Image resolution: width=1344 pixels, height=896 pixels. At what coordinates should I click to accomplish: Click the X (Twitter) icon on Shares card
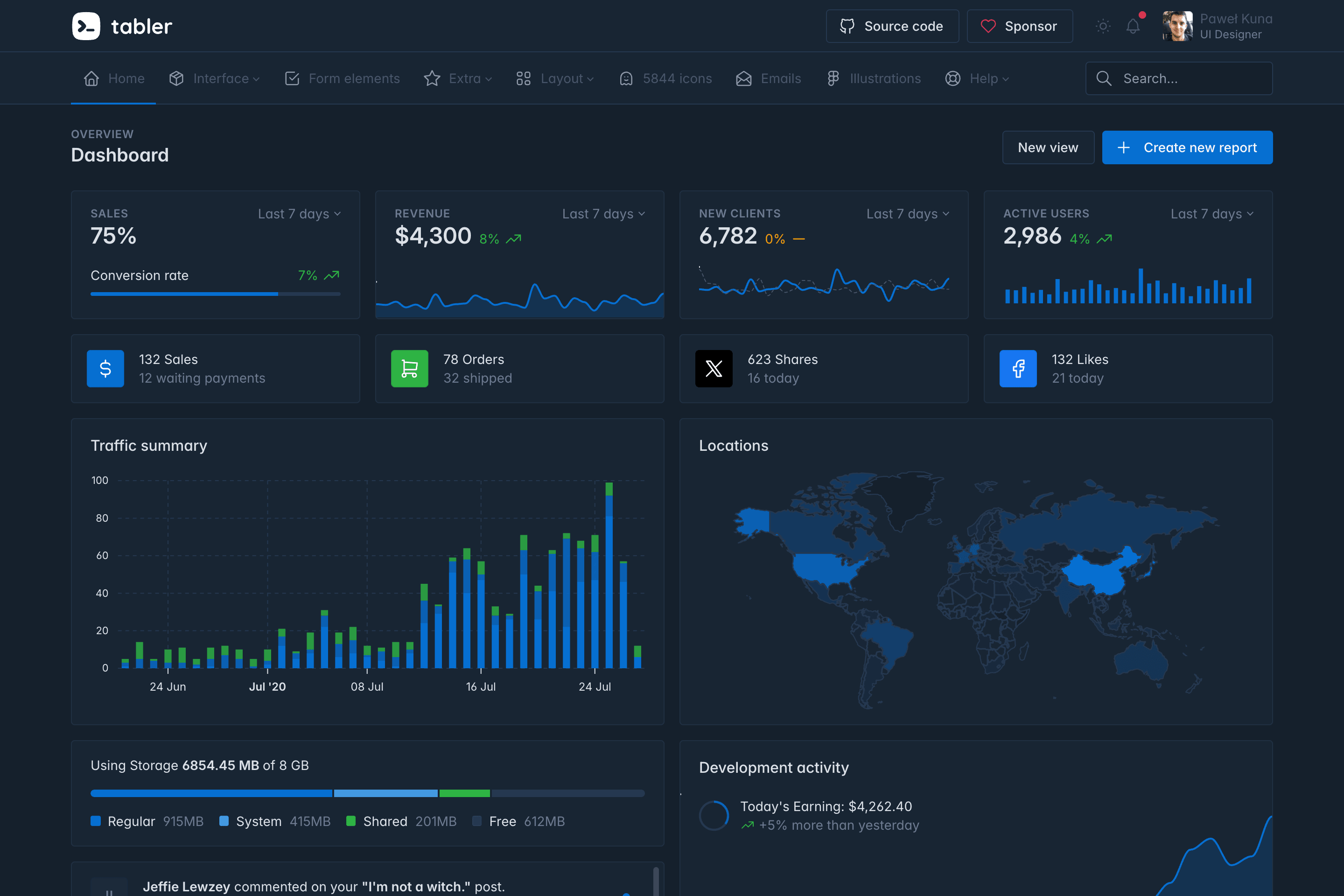[714, 369]
